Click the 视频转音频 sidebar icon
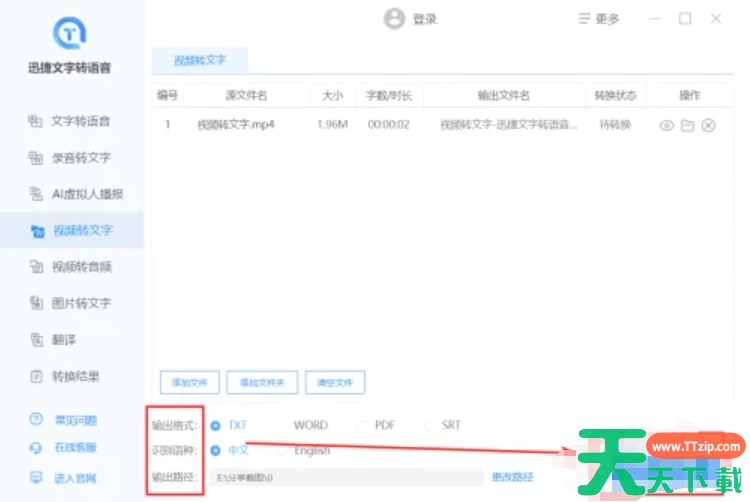 (x=36, y=266)
